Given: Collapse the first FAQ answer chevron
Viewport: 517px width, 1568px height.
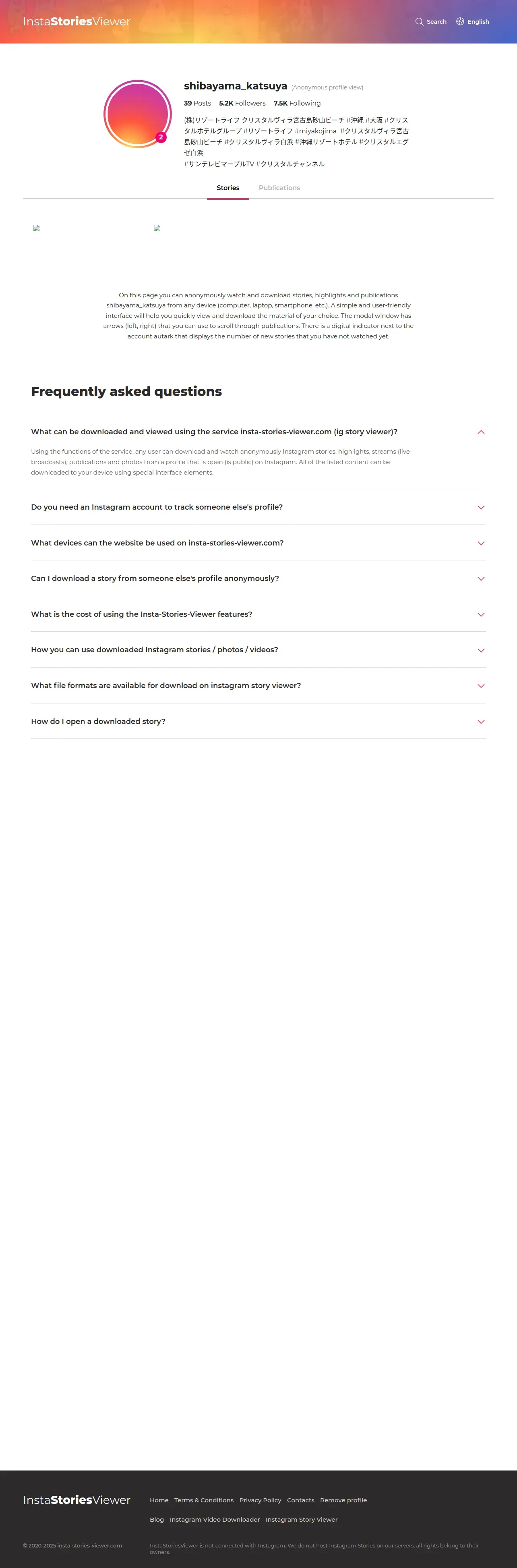Looking at the screenshot, I should [480, 432].
